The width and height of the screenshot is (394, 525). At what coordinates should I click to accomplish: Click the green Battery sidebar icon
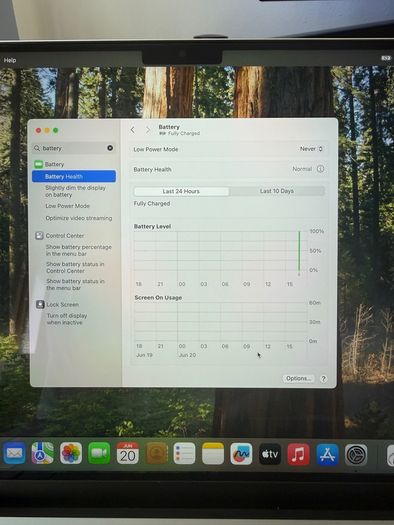click(38, 164)
